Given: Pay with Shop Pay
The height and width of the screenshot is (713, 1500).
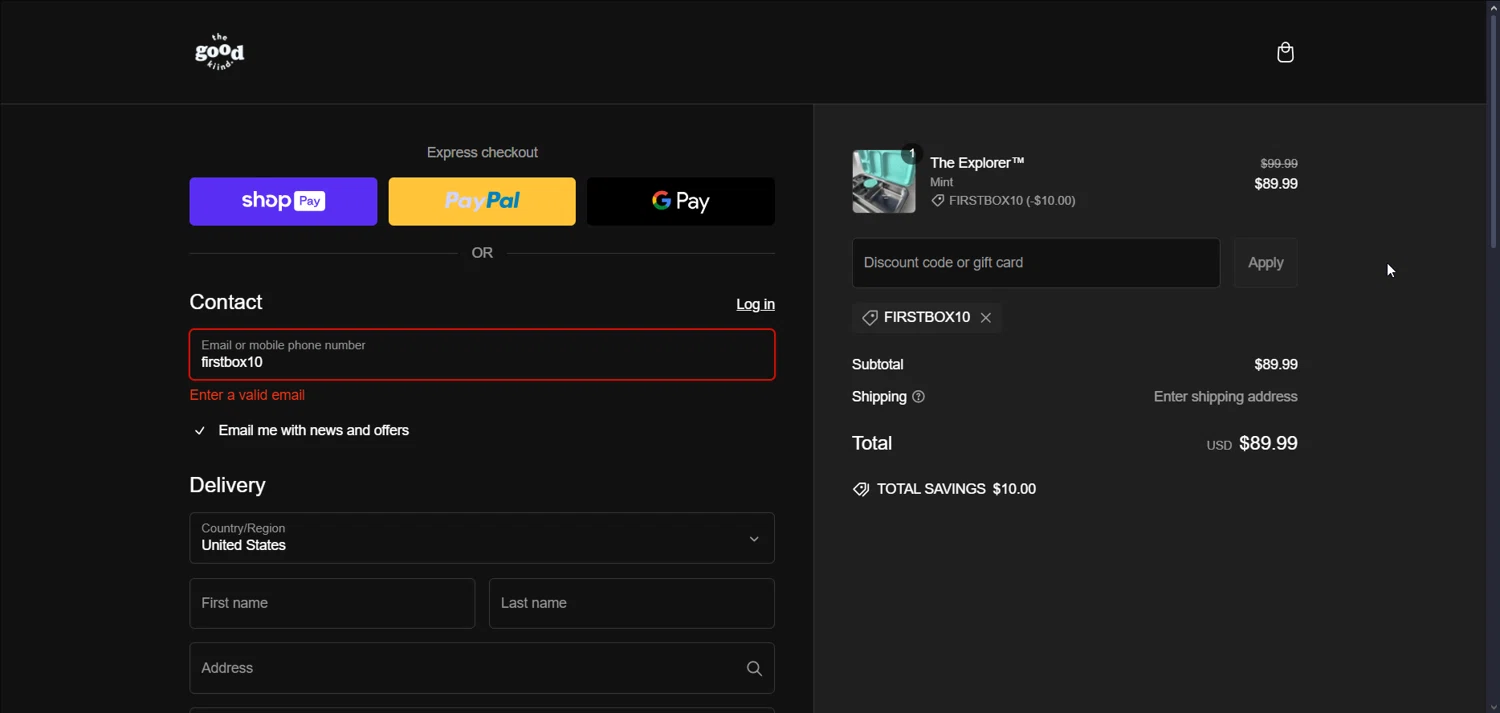Looking at the screenshot, I should point(283,201).
